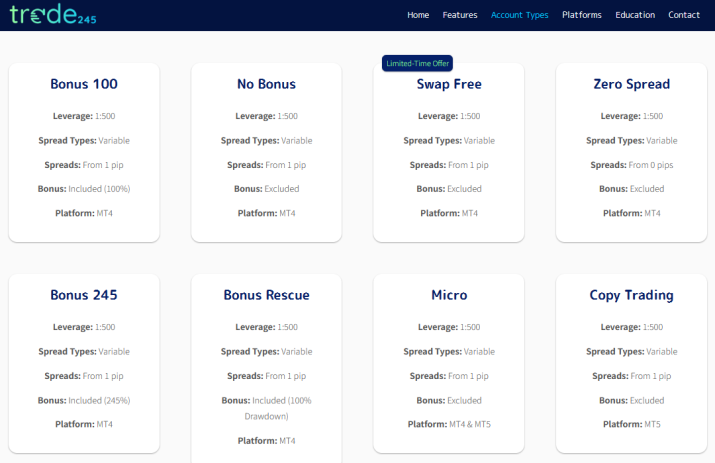Viewport: 715px width, 463px height.
Task: Select the Swap Free account title
Action: pos(449,84)
